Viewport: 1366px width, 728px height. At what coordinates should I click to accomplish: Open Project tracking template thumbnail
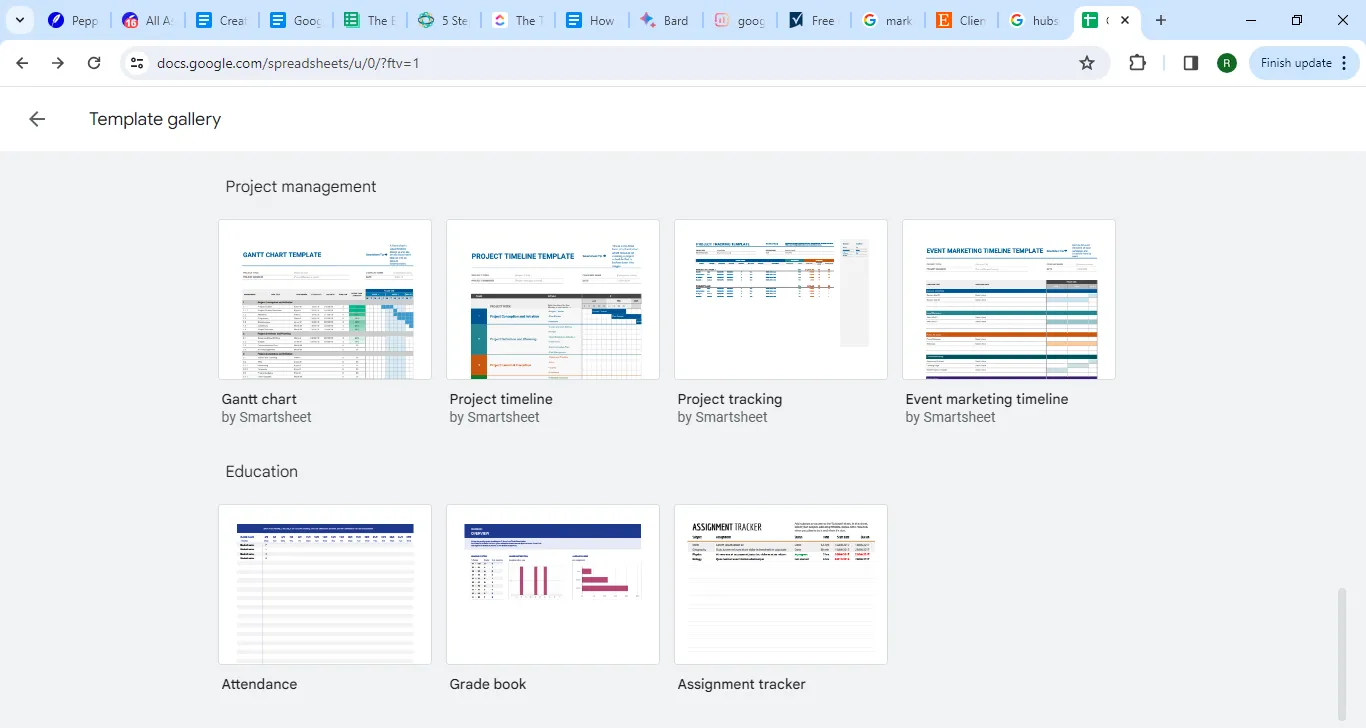(x=781, y=300)
